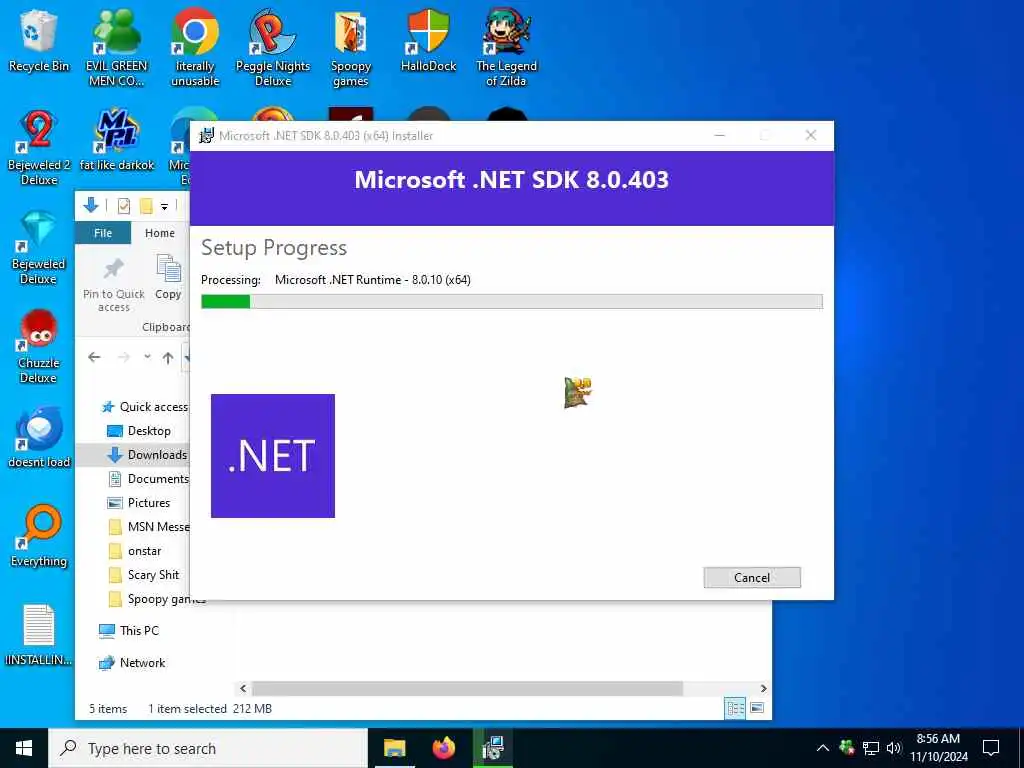Viewport: 1024px width, 768px height.
Task: Click the taskbar search box
Action: coord(208,748)
